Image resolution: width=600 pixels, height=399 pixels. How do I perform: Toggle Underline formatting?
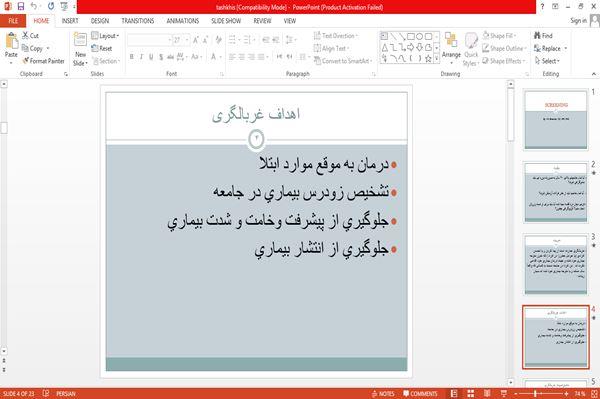[151, 57]
